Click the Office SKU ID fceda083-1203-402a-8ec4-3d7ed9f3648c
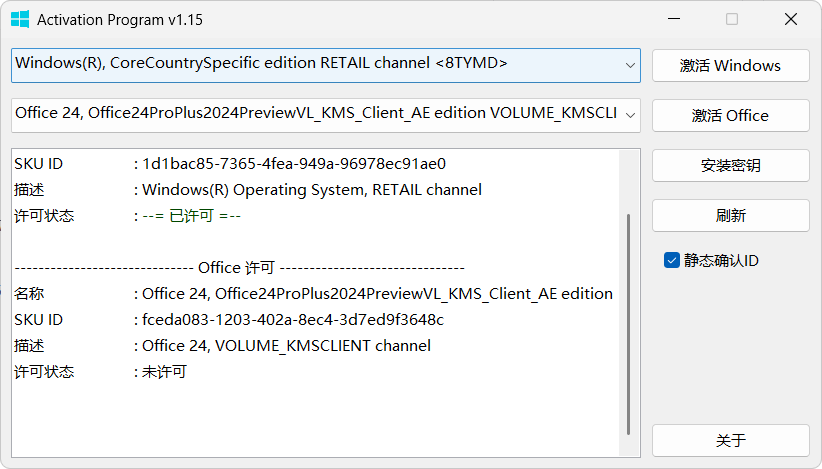Viewport: 822px width, 469px height. click(x=293, y=320)
